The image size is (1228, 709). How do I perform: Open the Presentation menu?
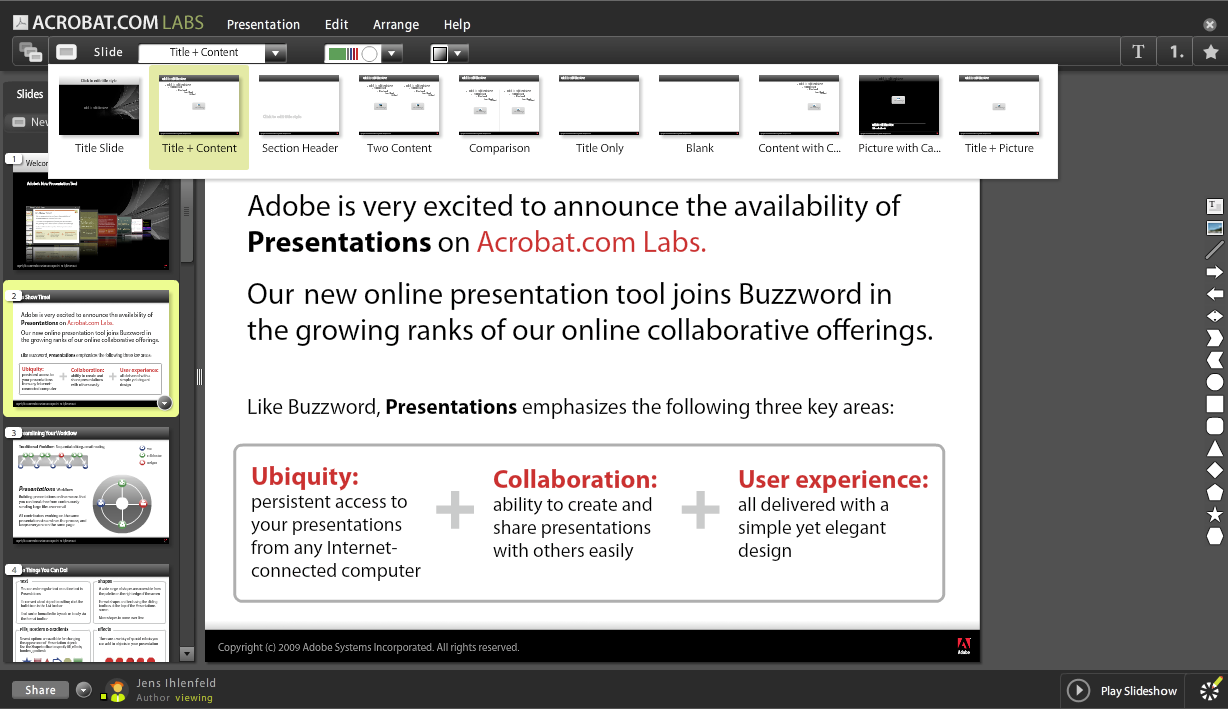263,23
